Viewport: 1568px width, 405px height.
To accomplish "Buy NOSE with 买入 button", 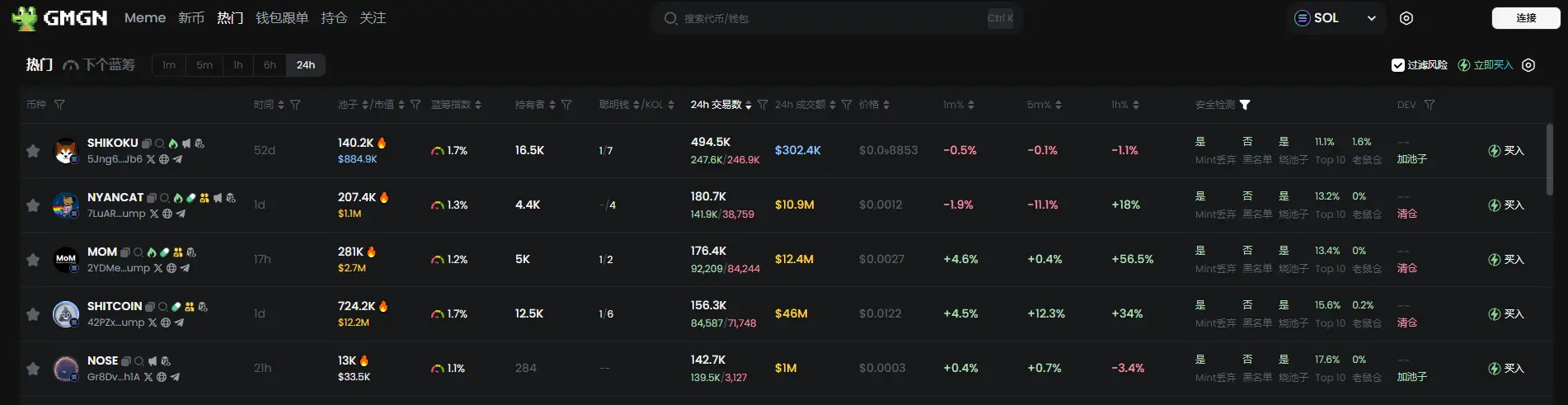I will 1506,369.
